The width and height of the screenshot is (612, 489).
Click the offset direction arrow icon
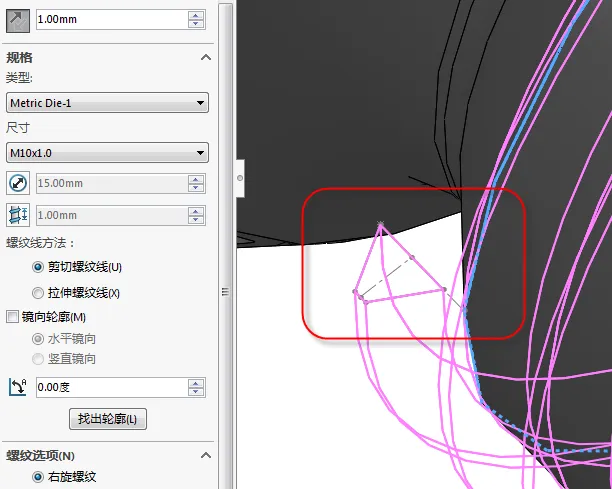click(x=18, y=21)
